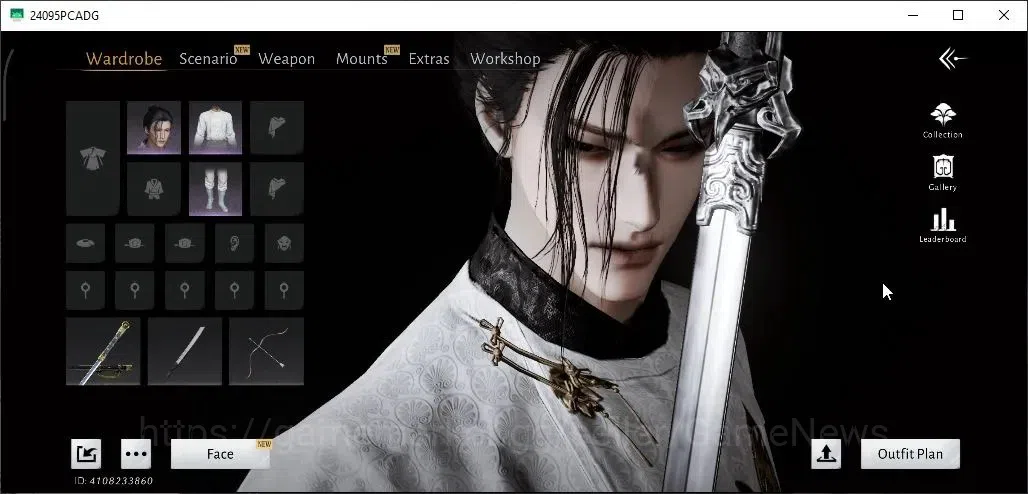Select the gold-hilted sword weapon thumbnail
This screenshot has width=1028, height=494.
click(x=103, y=351)
